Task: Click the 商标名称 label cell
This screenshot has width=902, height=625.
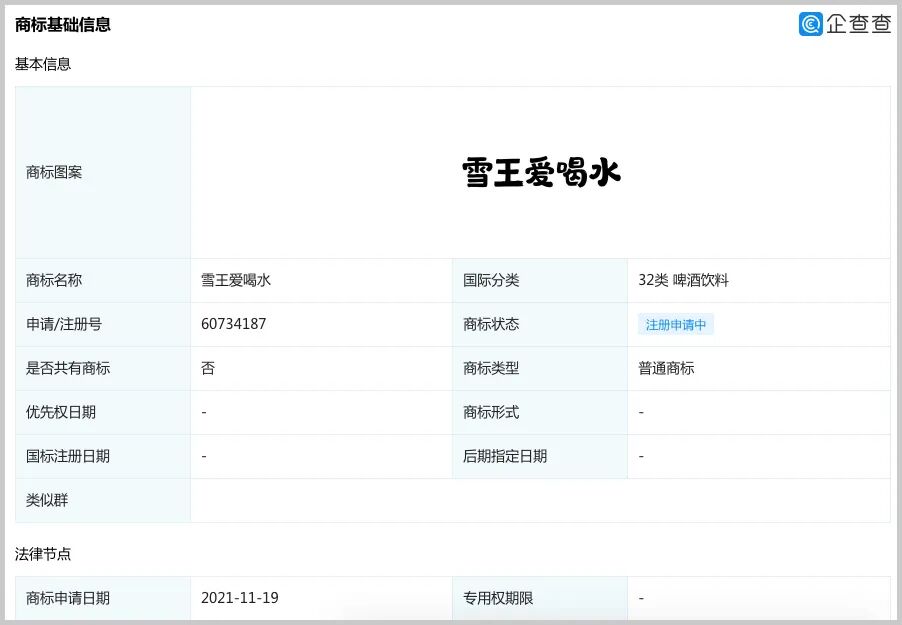Action: tap(103, 280)
